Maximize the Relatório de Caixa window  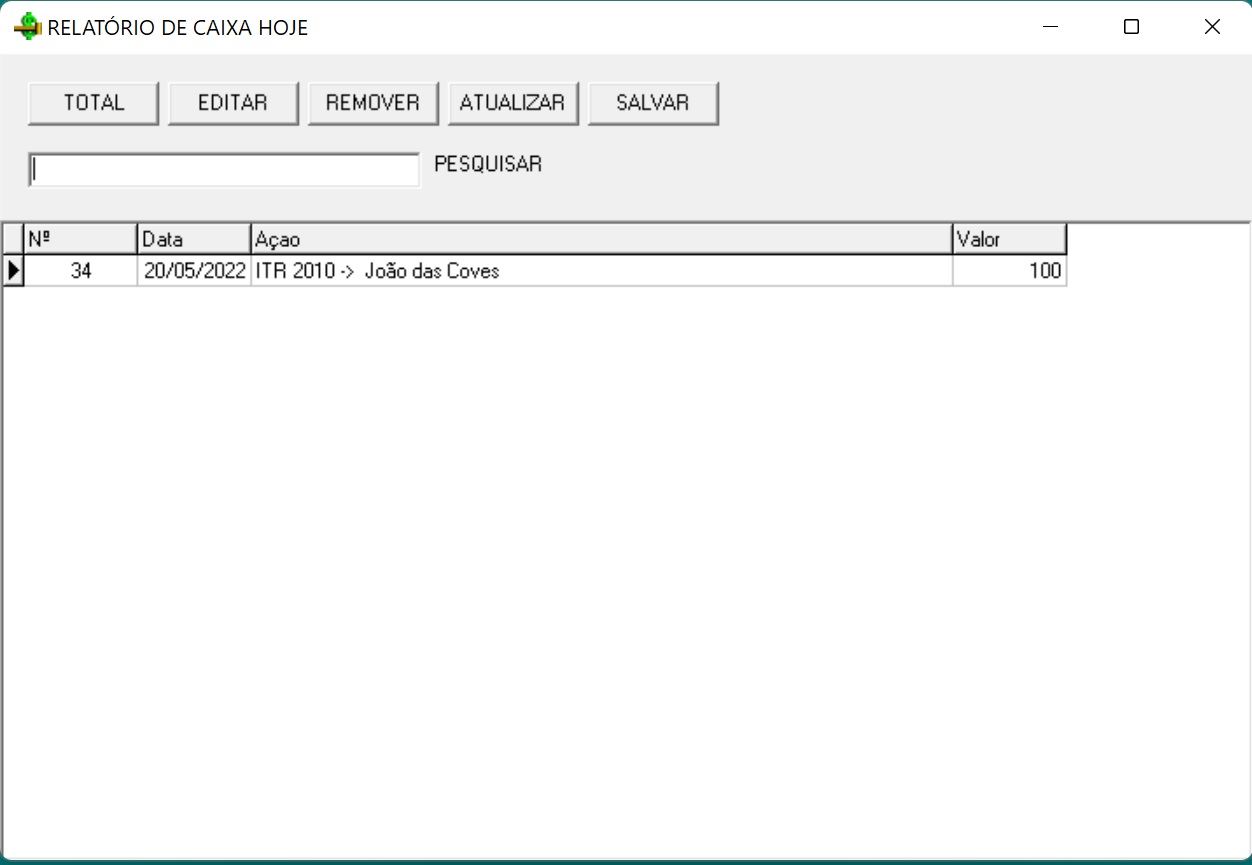point(1131,27)
